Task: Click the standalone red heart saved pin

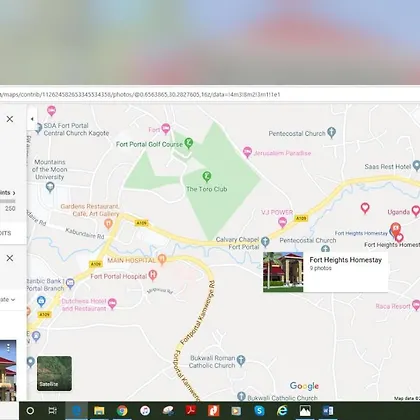Action: click(365, 208)
